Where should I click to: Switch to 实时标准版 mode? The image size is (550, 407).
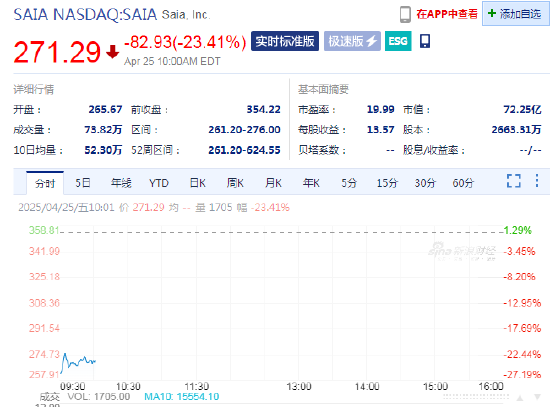point(285,41)
